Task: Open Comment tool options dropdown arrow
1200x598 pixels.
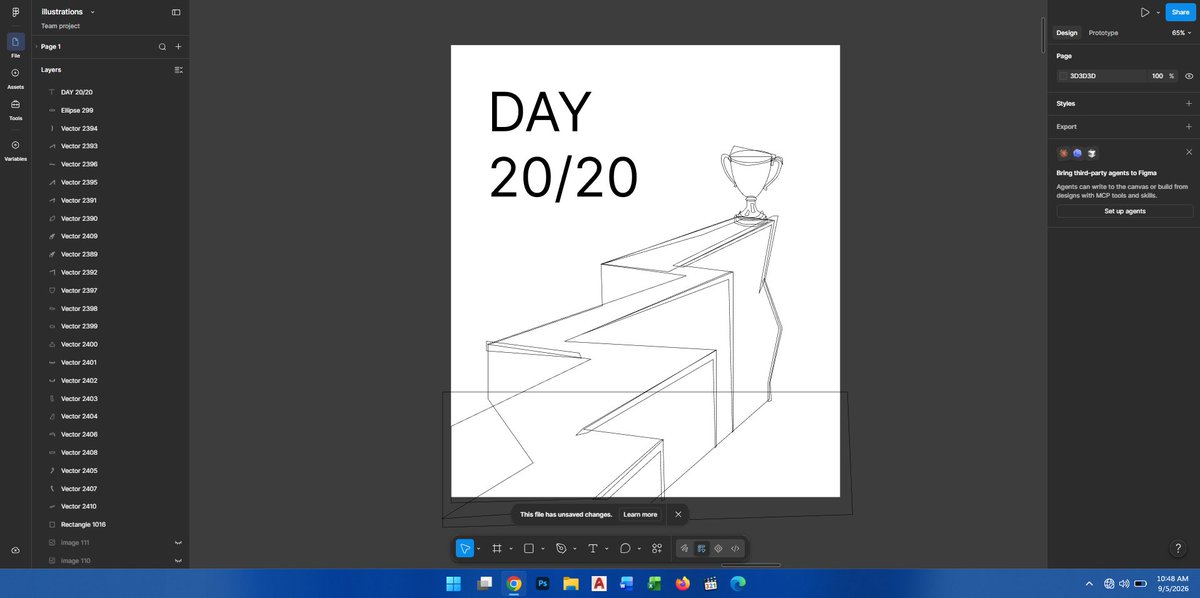Action: click(639, 548)
